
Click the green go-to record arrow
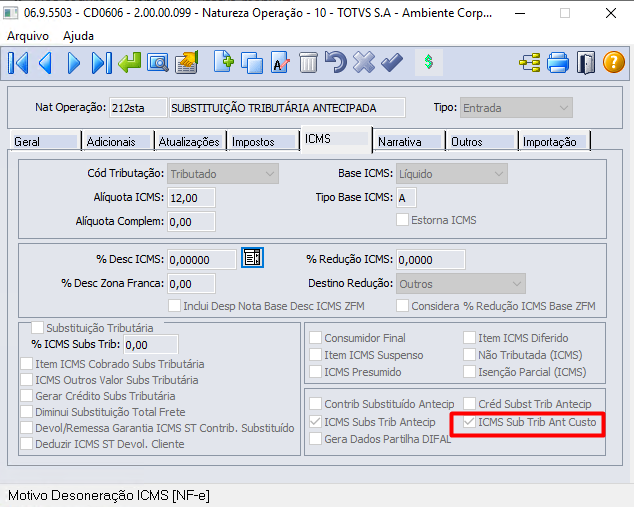click(129, 63)
